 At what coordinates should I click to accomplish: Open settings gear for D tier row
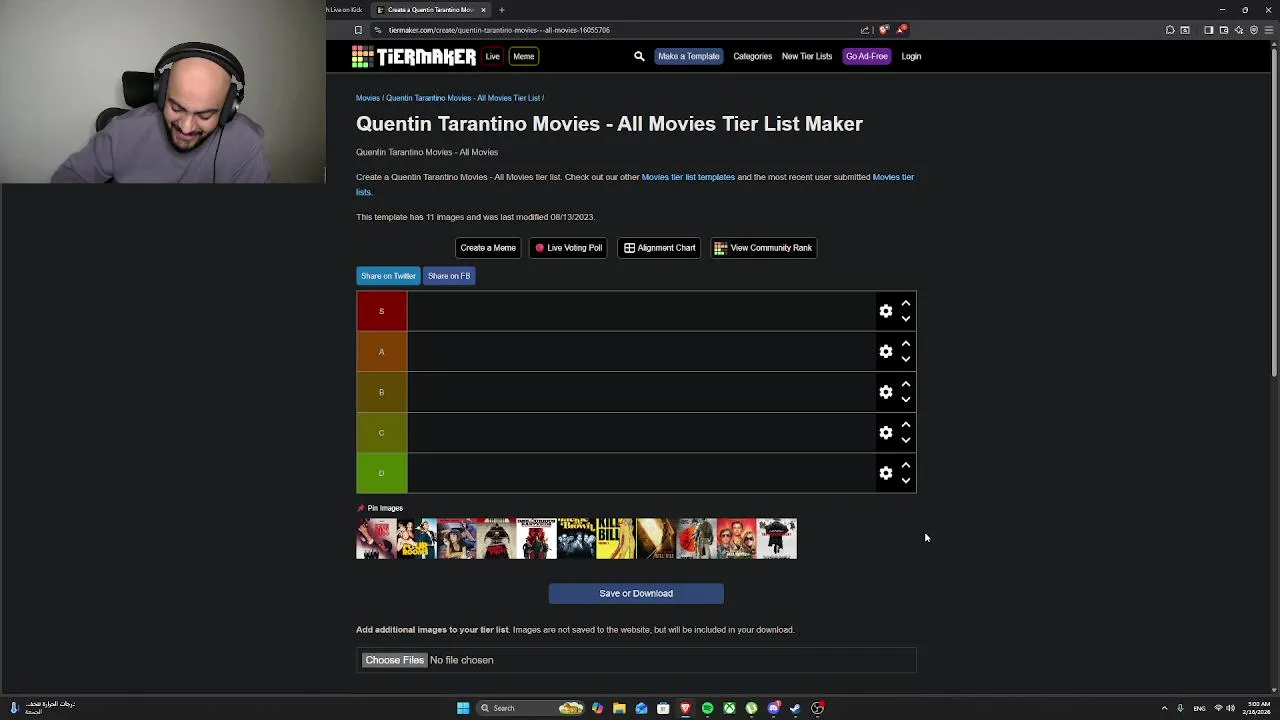(886, 473)
